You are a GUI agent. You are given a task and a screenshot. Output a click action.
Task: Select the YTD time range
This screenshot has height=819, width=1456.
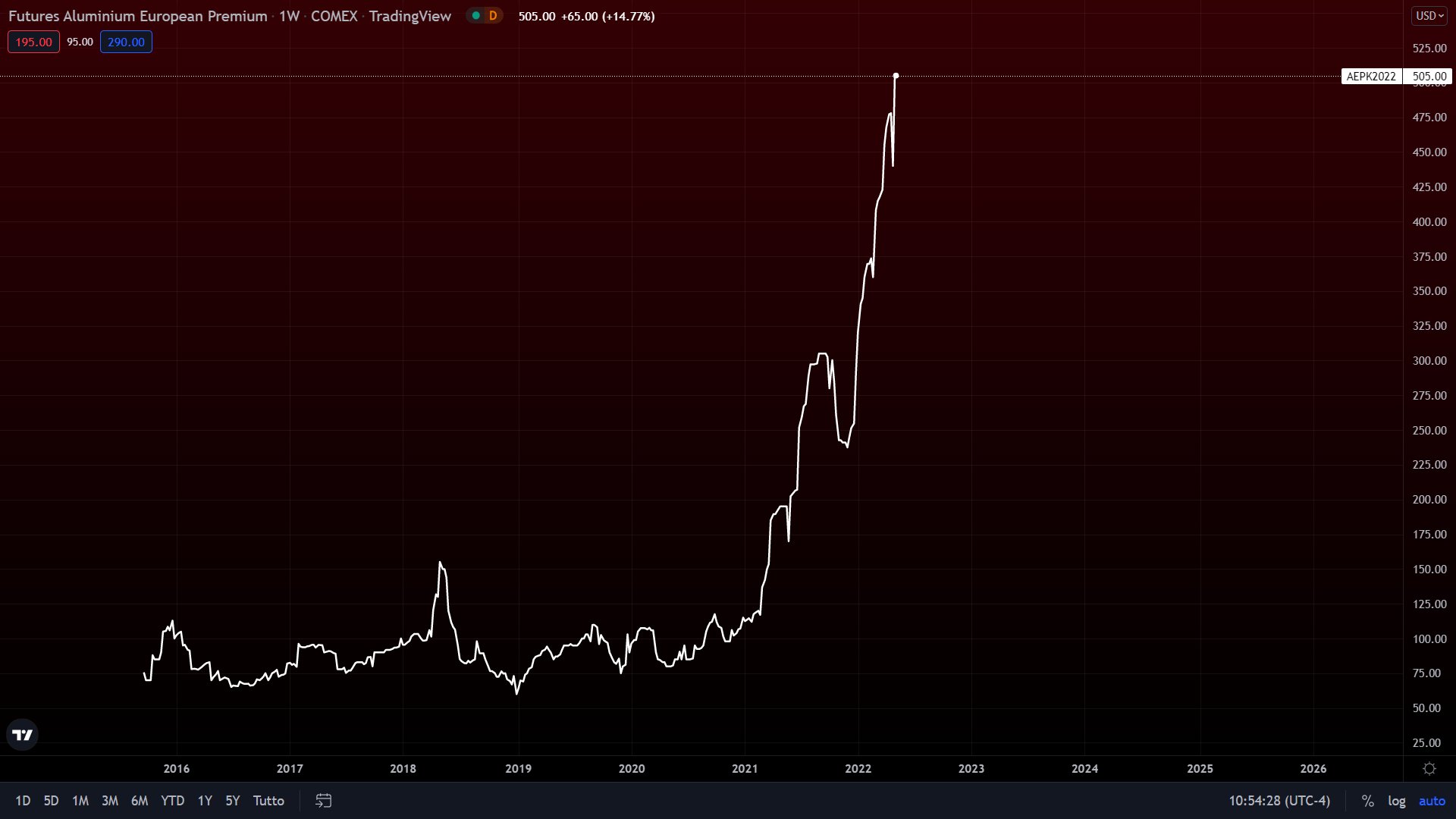pos(172,801)
